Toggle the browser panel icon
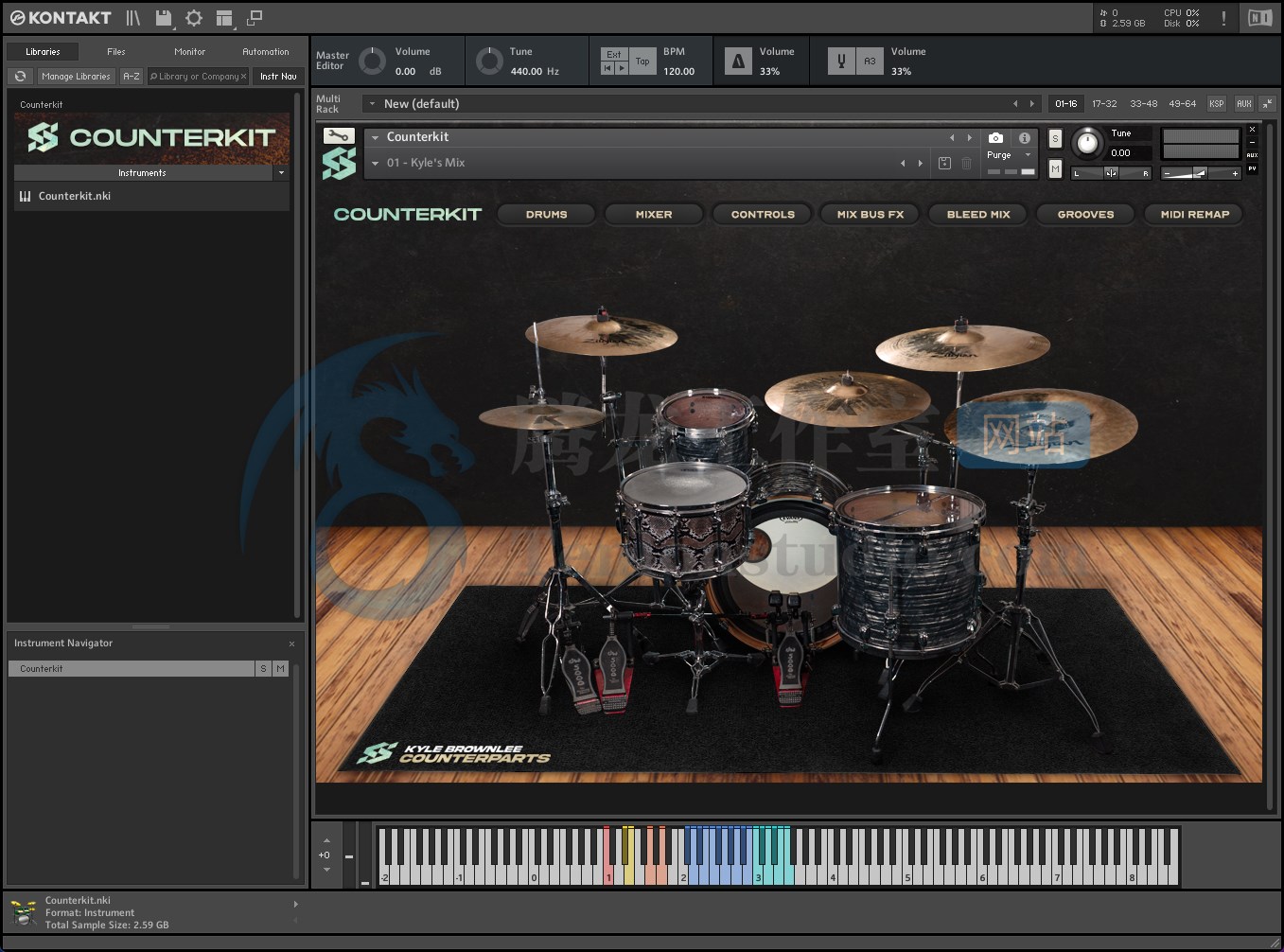Screen dimensions: 1284x952 tap(133, 17)
